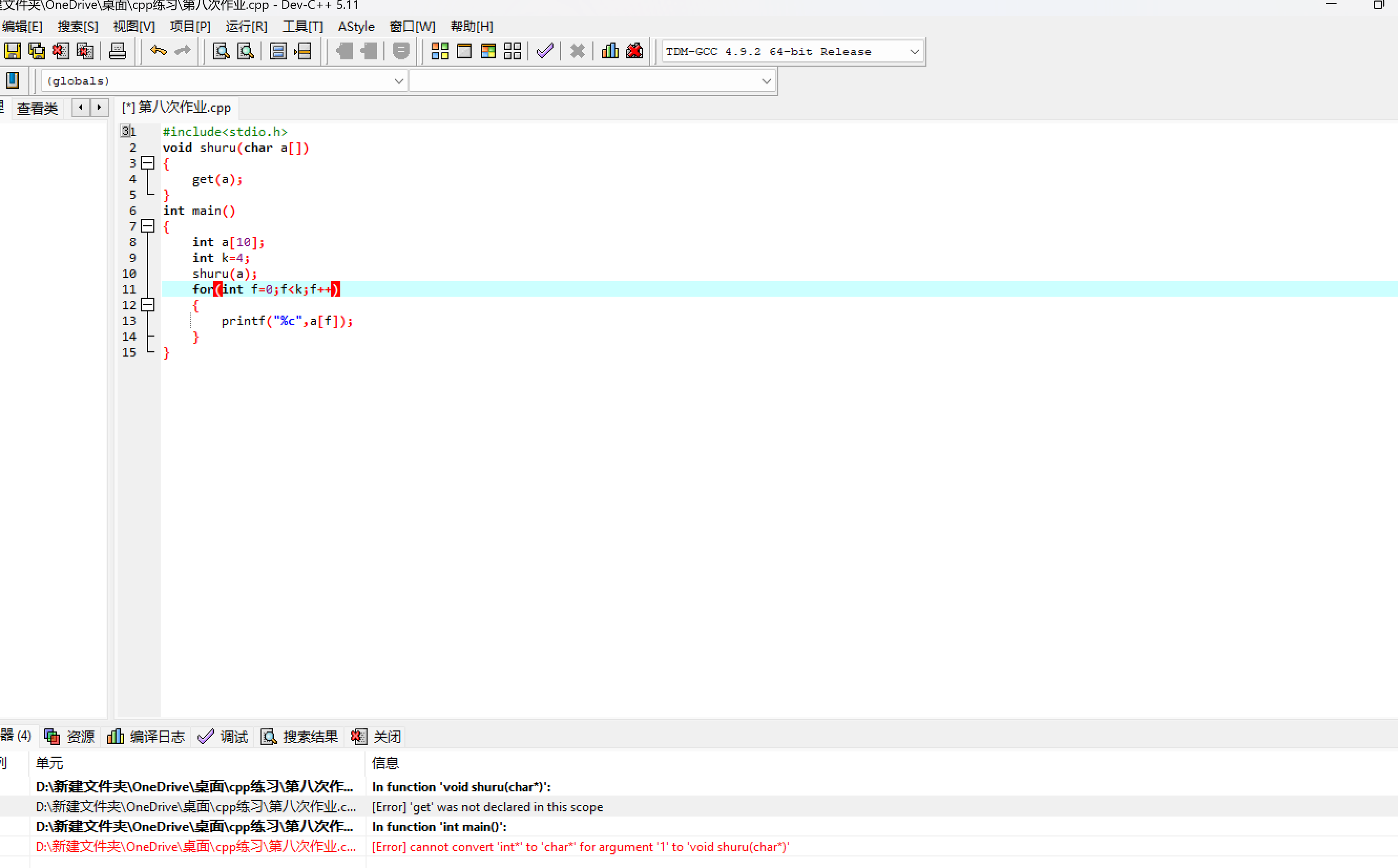Select the 'cannot convert int*' error row

pos(580,847)
